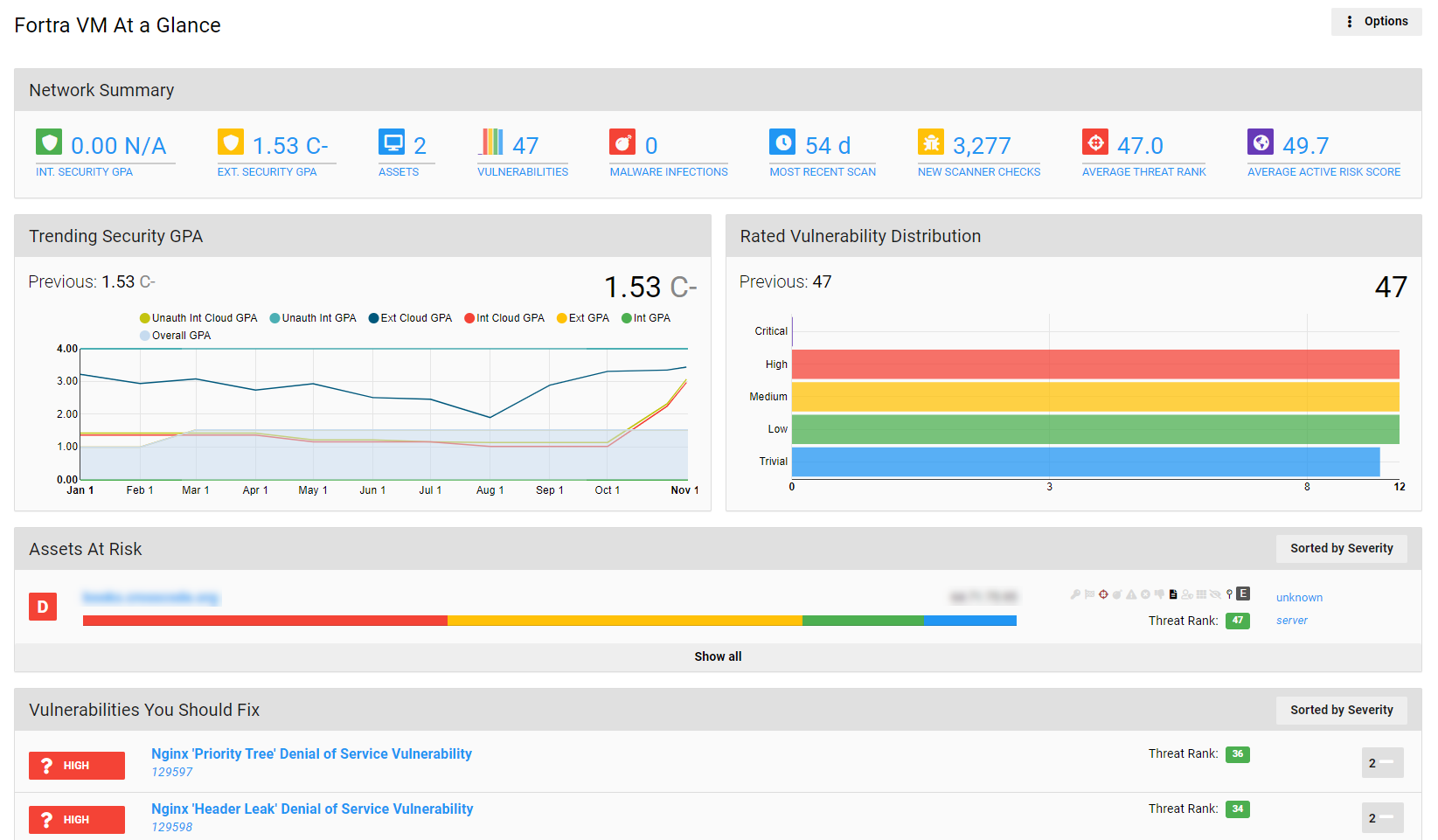This screenshot has width=1438, height=840.
Task: Click the rainbow bars Vulnerabilities icon
Action: pyautogui.click(x=491, y=142)
